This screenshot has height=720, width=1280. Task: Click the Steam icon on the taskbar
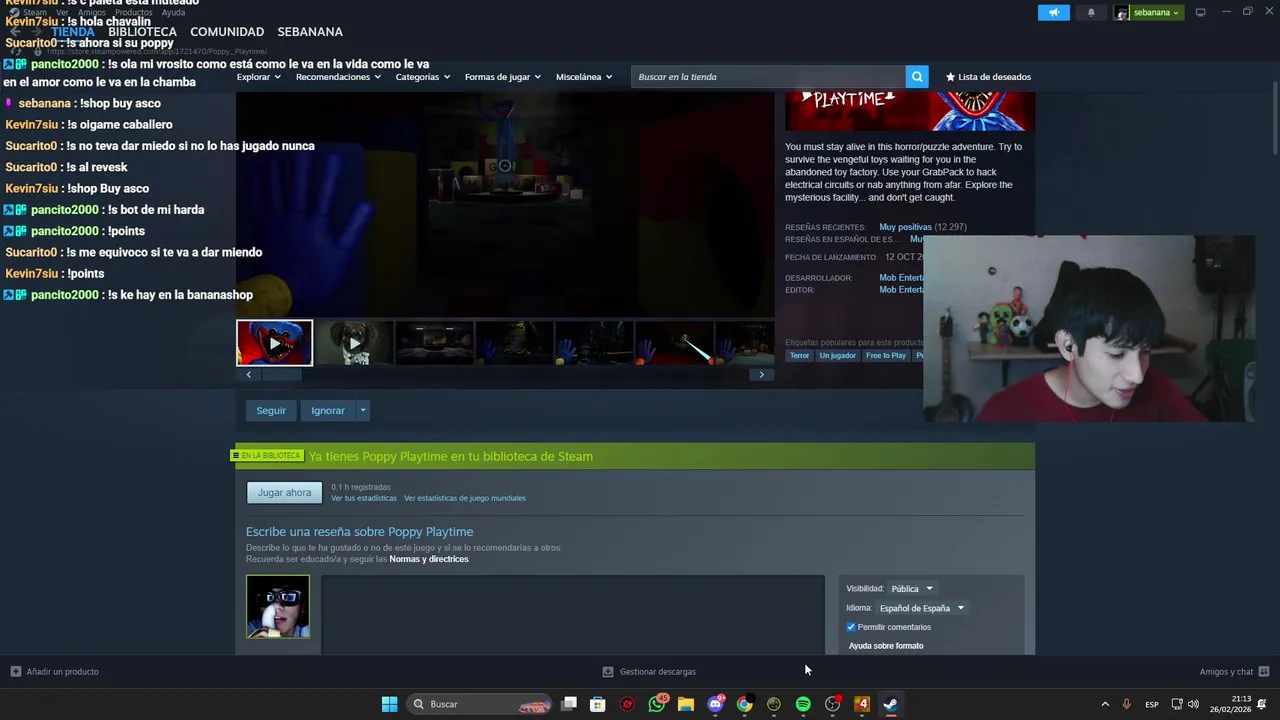click(x=890, y=704)
